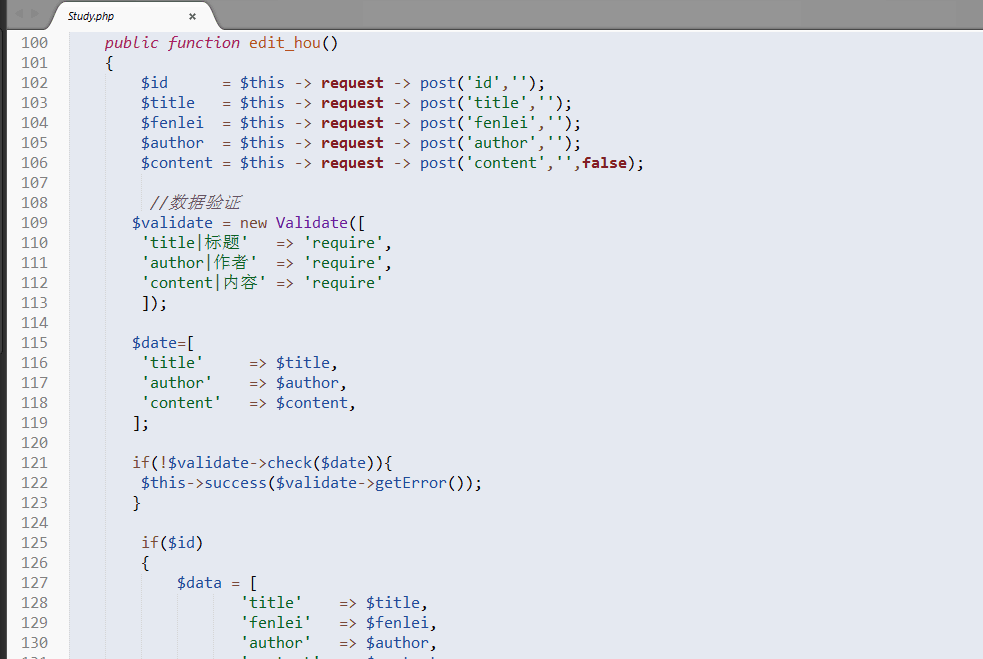This screenshot has width=983, height=659.
Task: Select line number 100 in the gutter
Action: (x=34, y=43)
